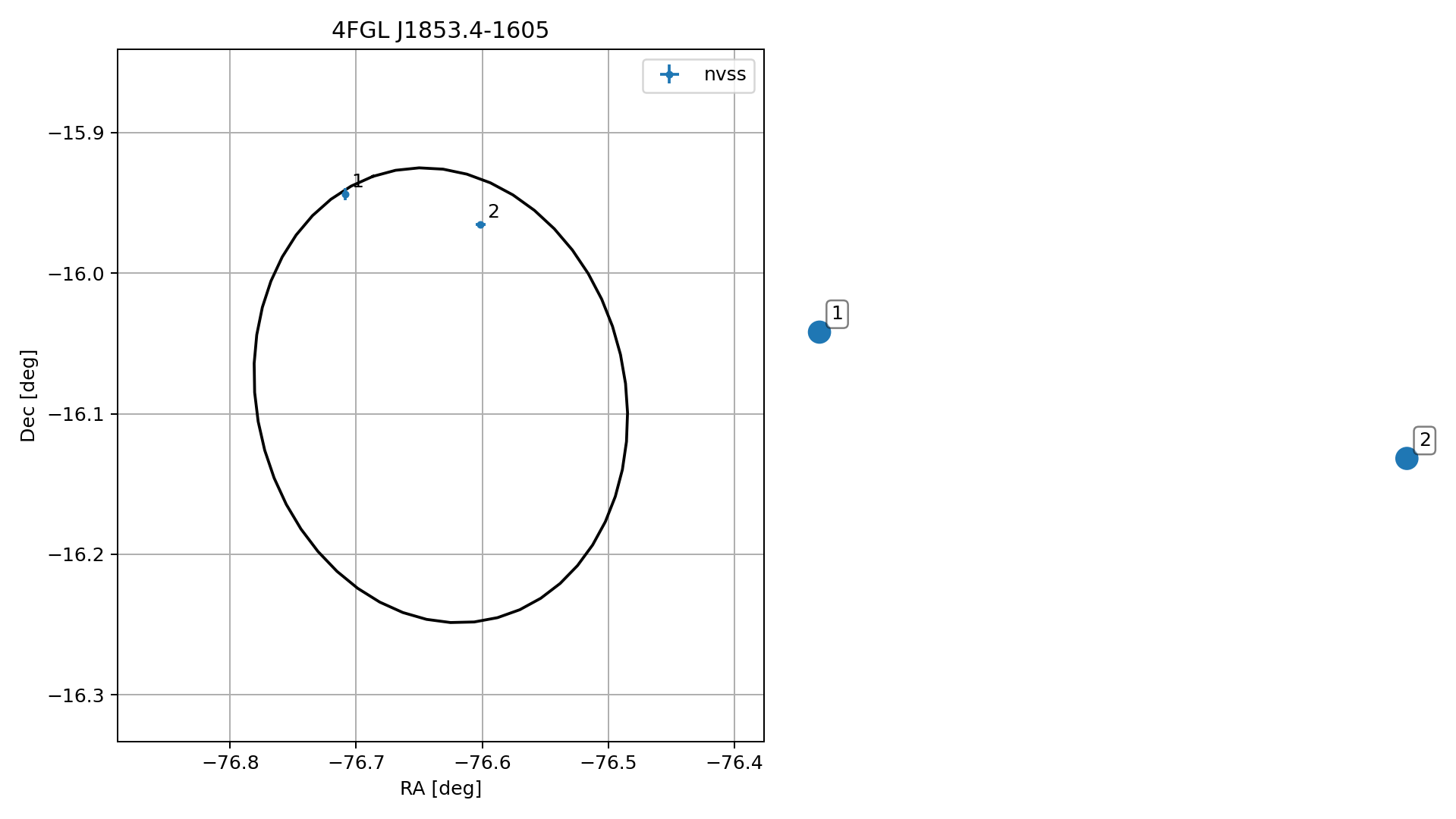Click the −15.9 Dec tick label

click(x=77, y=133)
